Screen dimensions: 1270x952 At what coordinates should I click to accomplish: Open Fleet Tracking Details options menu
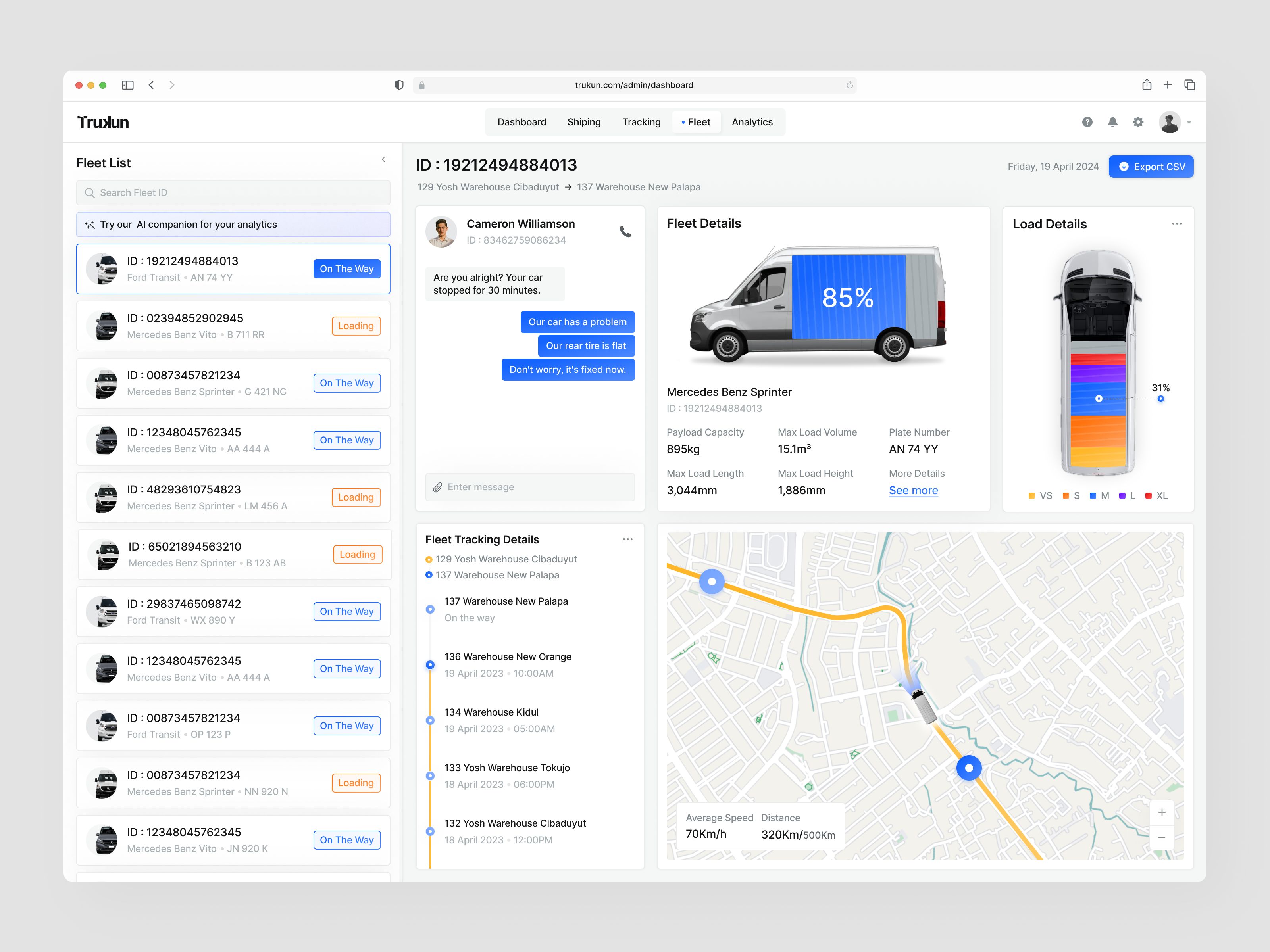(x=627, y=539)
